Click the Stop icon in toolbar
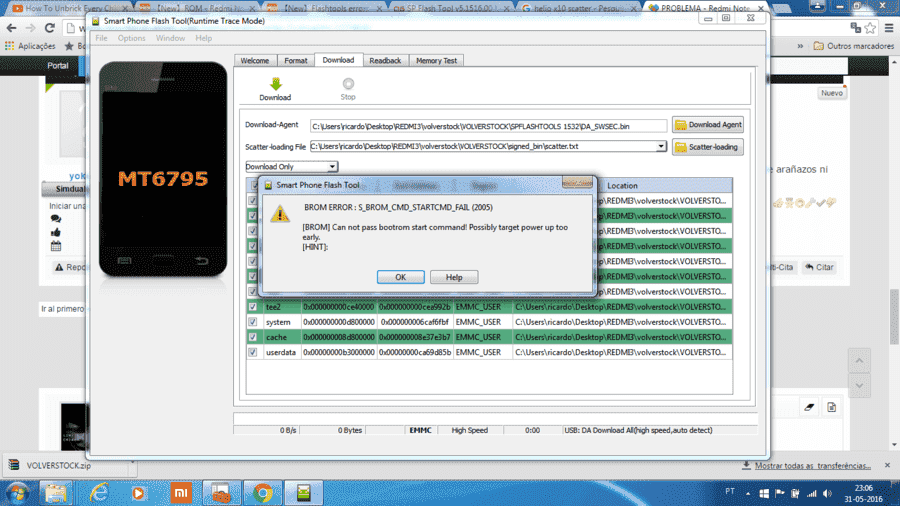The width and height of the screenshot is (900, 506). click(x=348, y=84)
